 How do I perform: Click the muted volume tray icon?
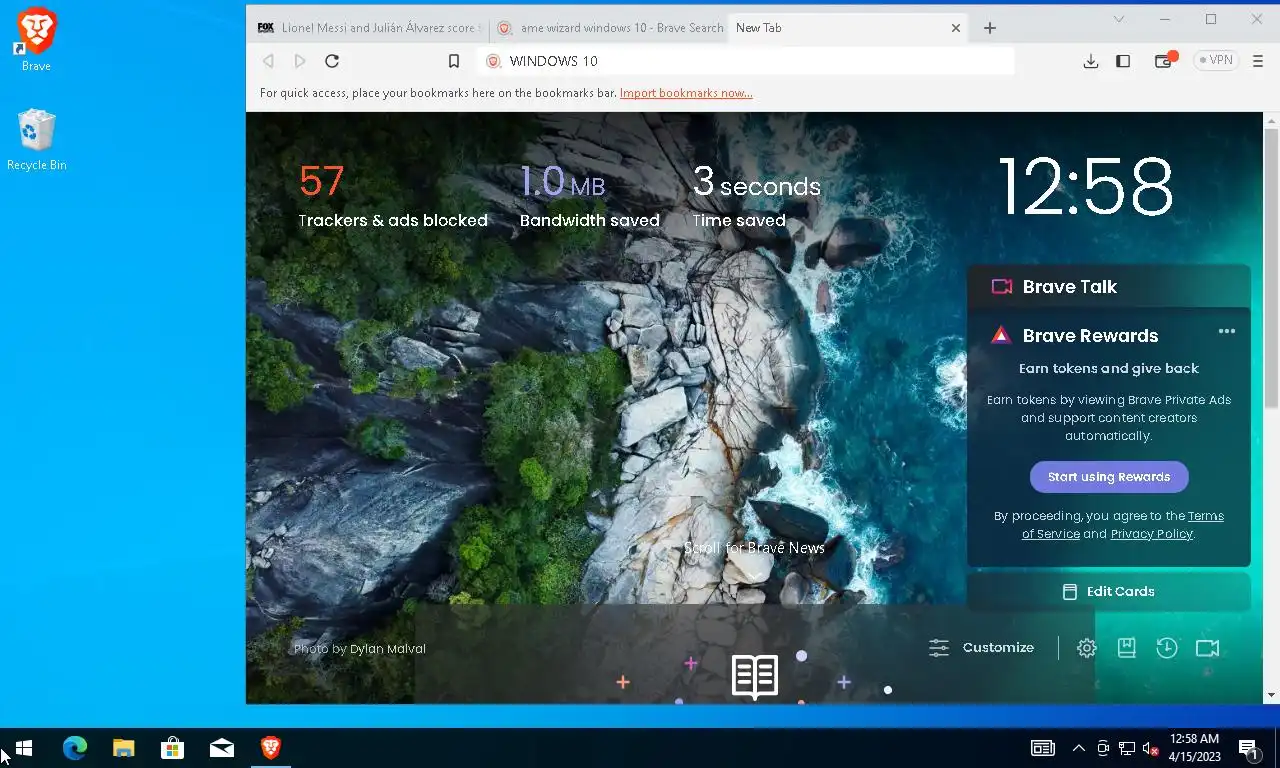(x=1151, y=748)
